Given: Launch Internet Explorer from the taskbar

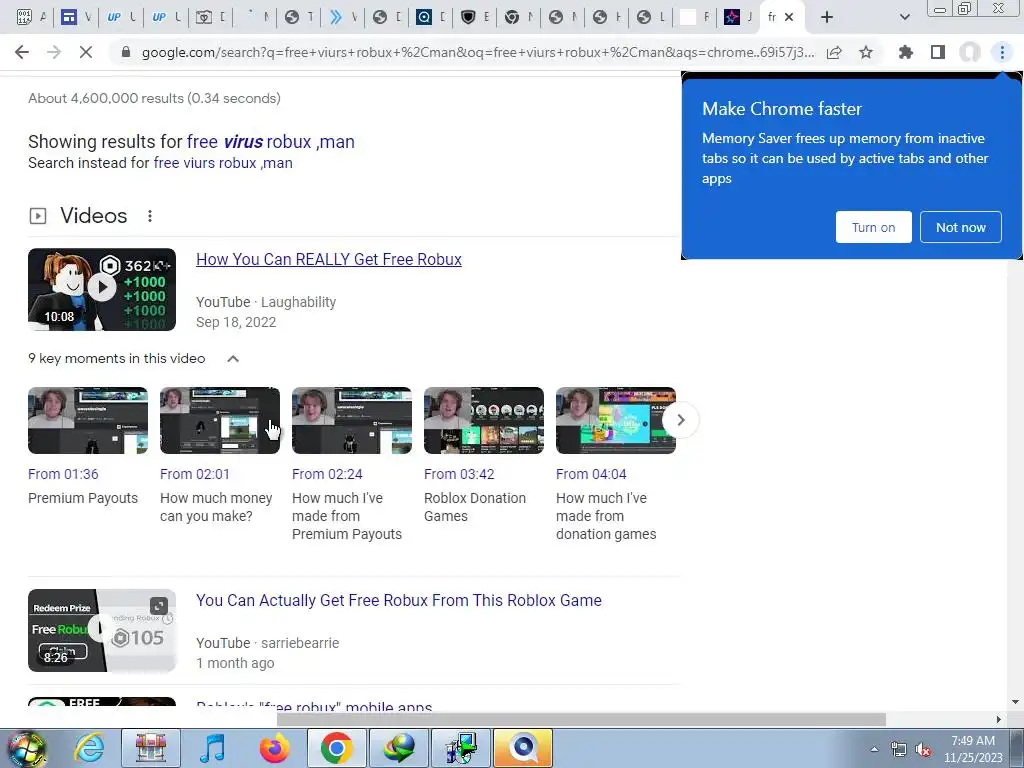Looking at the screenshot, I should 89,748.
